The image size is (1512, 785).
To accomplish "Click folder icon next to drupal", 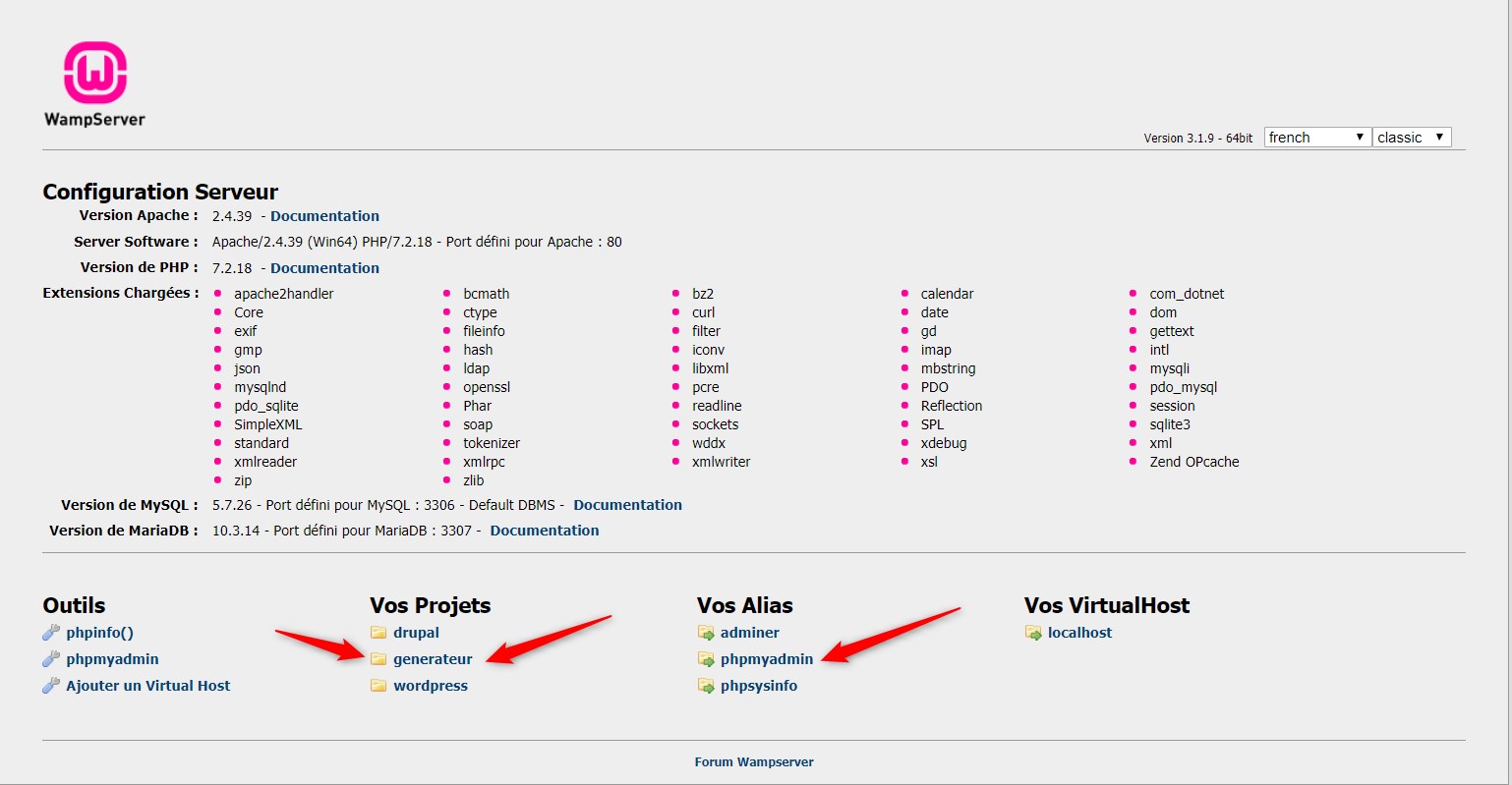I will click(378, 633).
